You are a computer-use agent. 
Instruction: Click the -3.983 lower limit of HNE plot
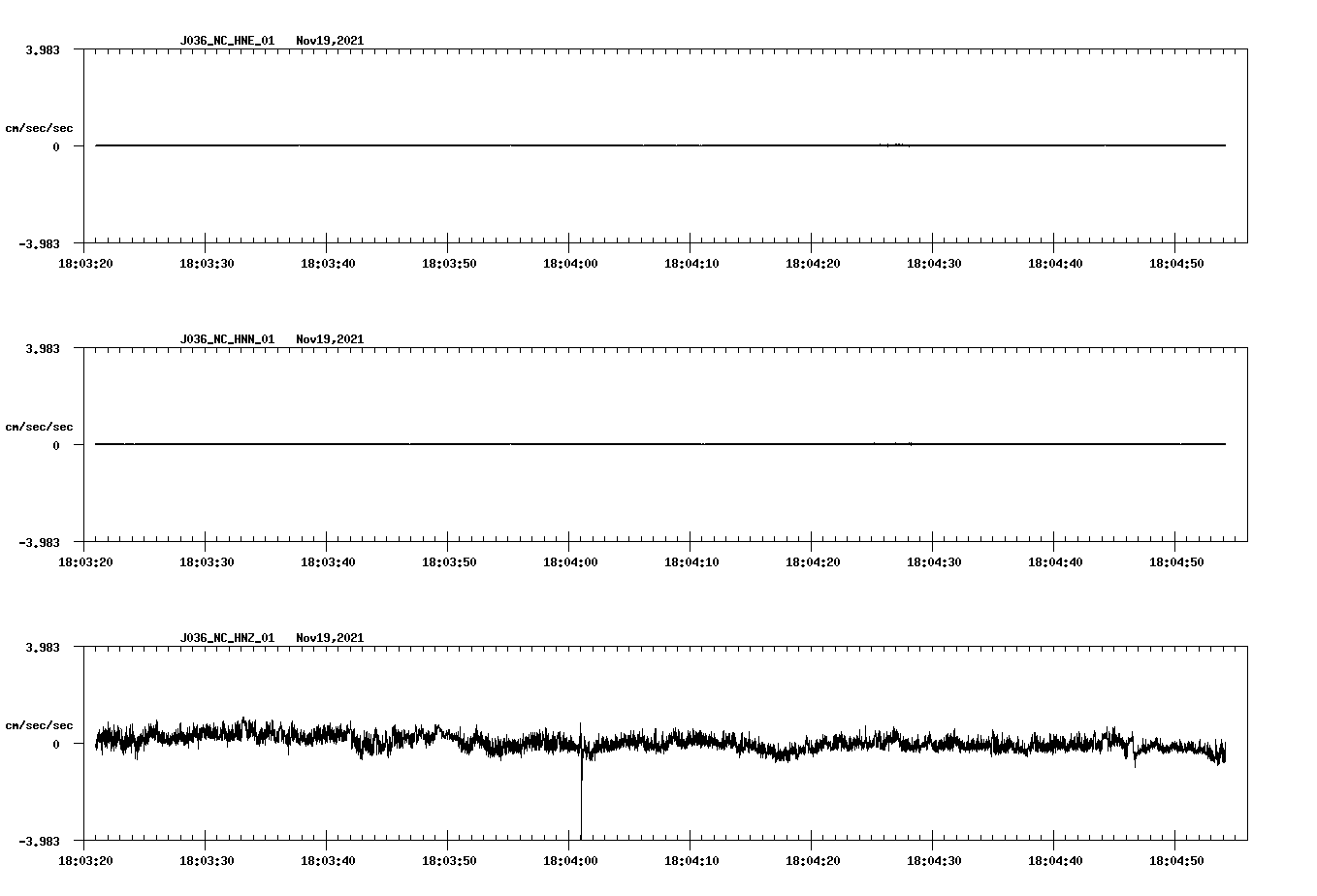click(x=39, y=243)
